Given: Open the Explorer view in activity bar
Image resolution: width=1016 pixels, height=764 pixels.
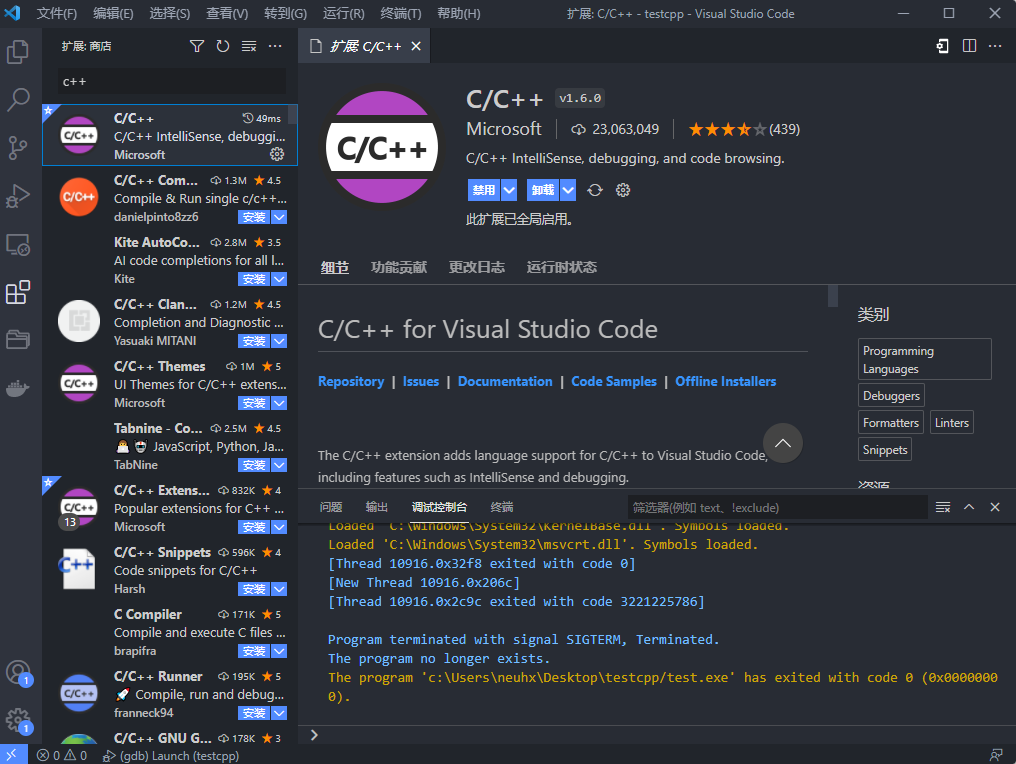Looking at the screenshot, I should click(17, 52).
